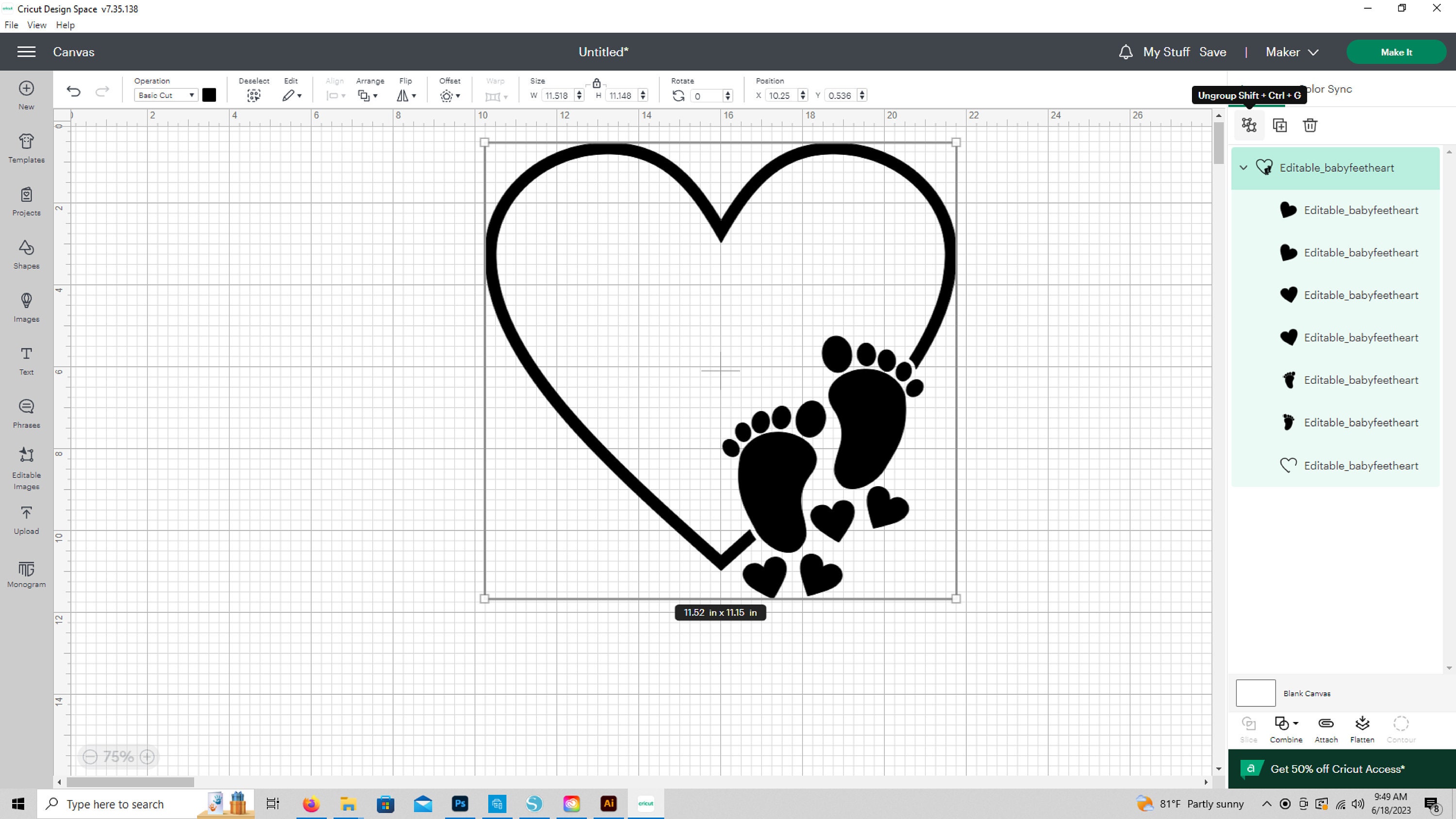Click the Windows Start button
The width and height of the screenshot is (1456, 819).
[18, 804]
